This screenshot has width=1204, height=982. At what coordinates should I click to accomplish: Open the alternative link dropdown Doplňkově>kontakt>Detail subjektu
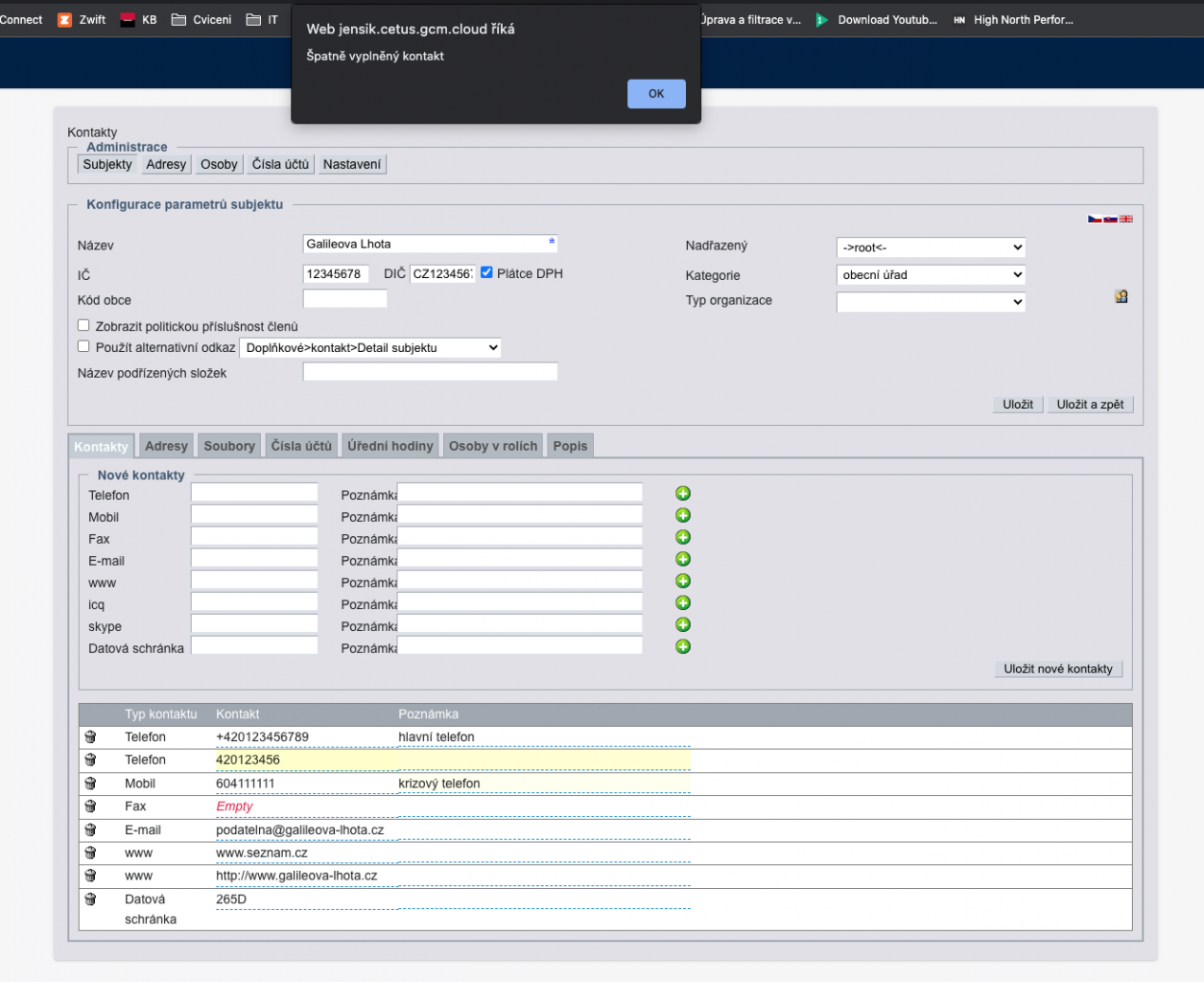click(x=370, y=347)
